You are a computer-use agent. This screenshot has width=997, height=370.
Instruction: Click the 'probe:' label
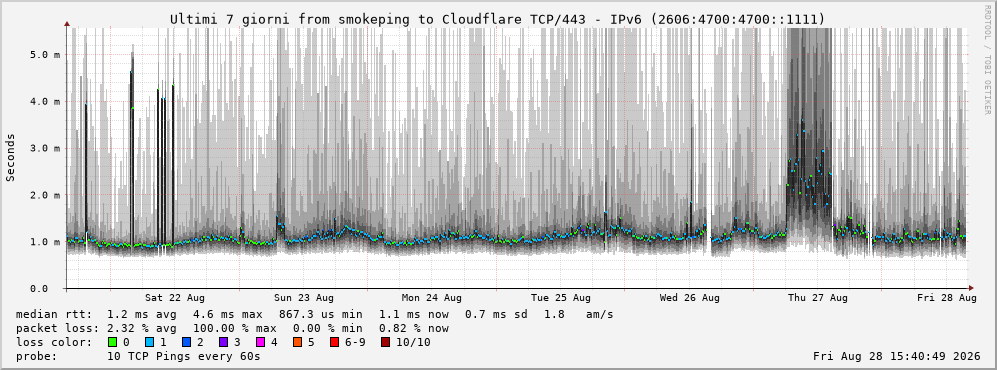pos(36,357)
